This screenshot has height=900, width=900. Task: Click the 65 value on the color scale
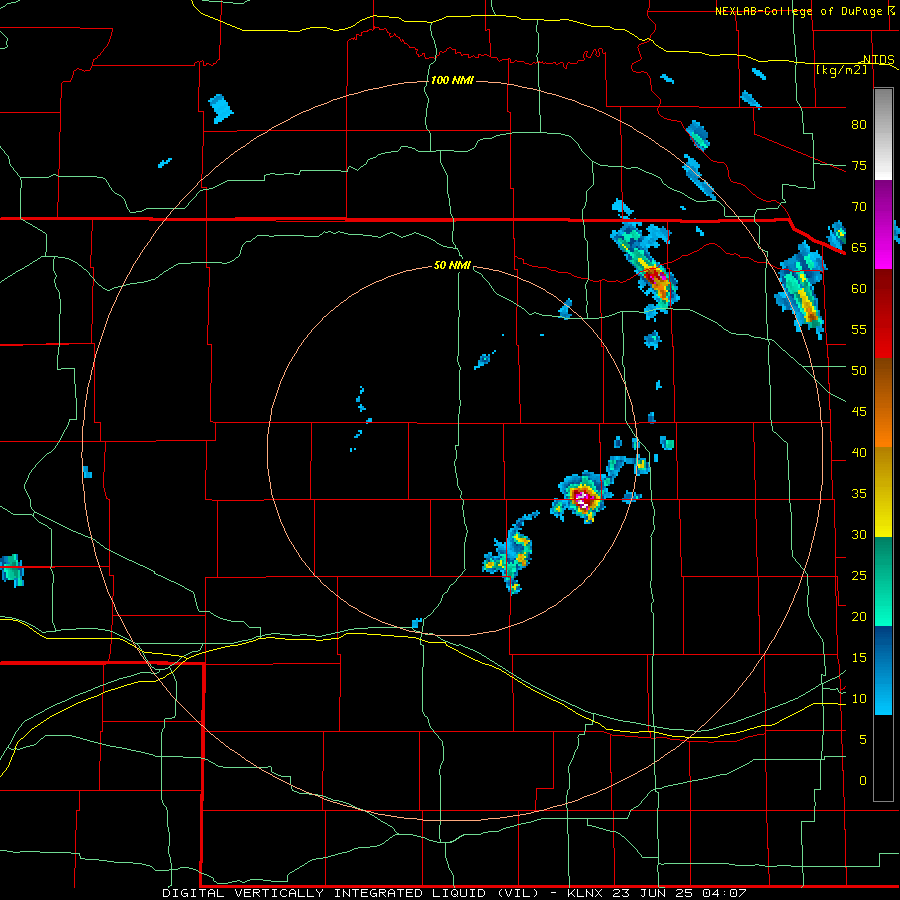point(859,247)
